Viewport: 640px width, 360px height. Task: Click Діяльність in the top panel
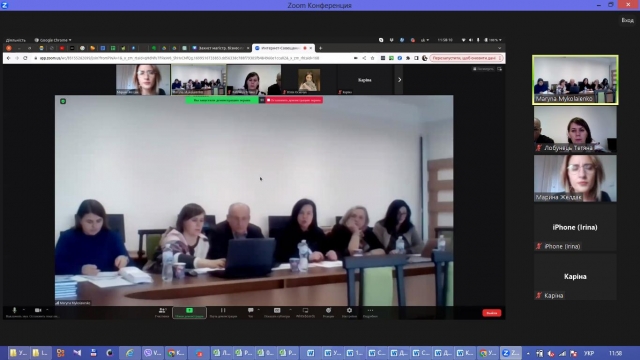(16, 40)
